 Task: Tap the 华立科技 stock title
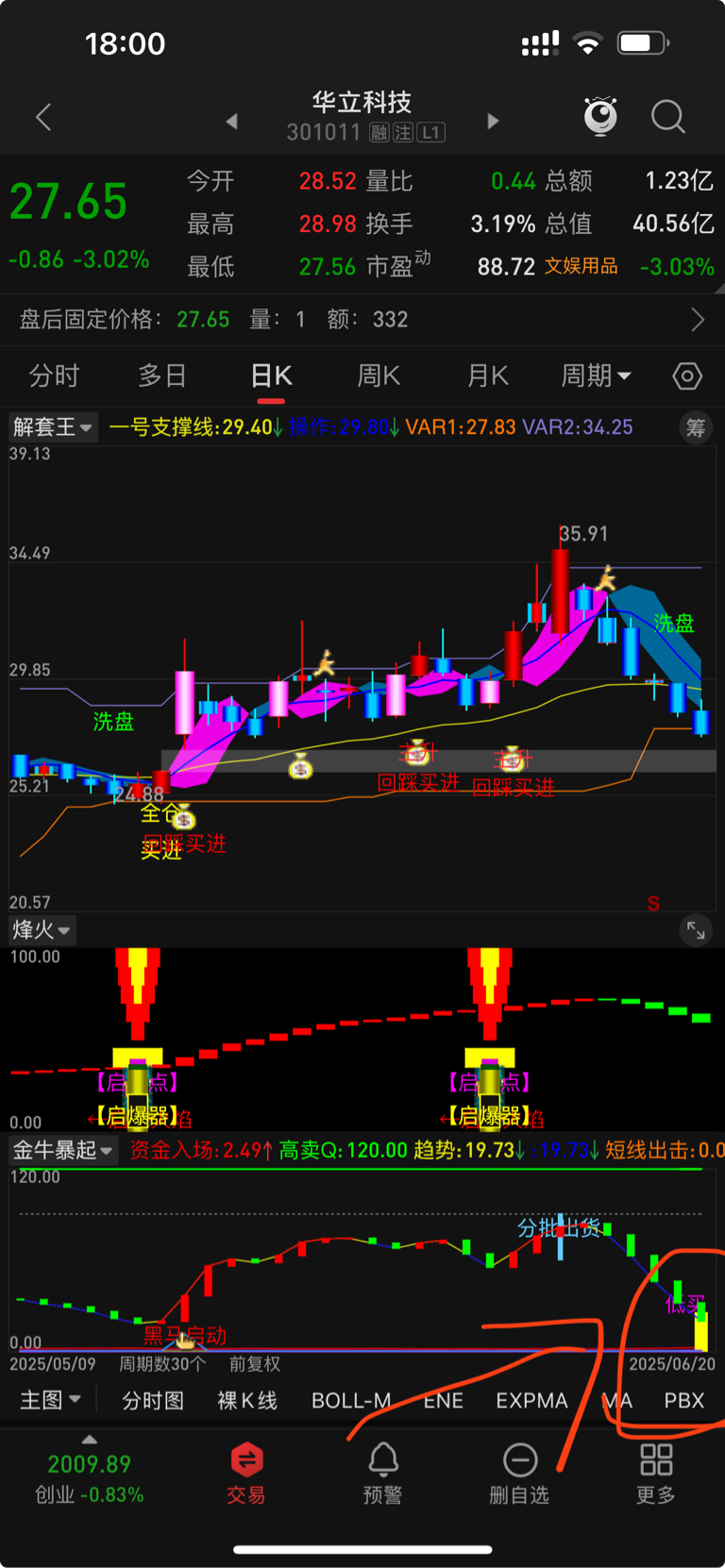[362, 101]
